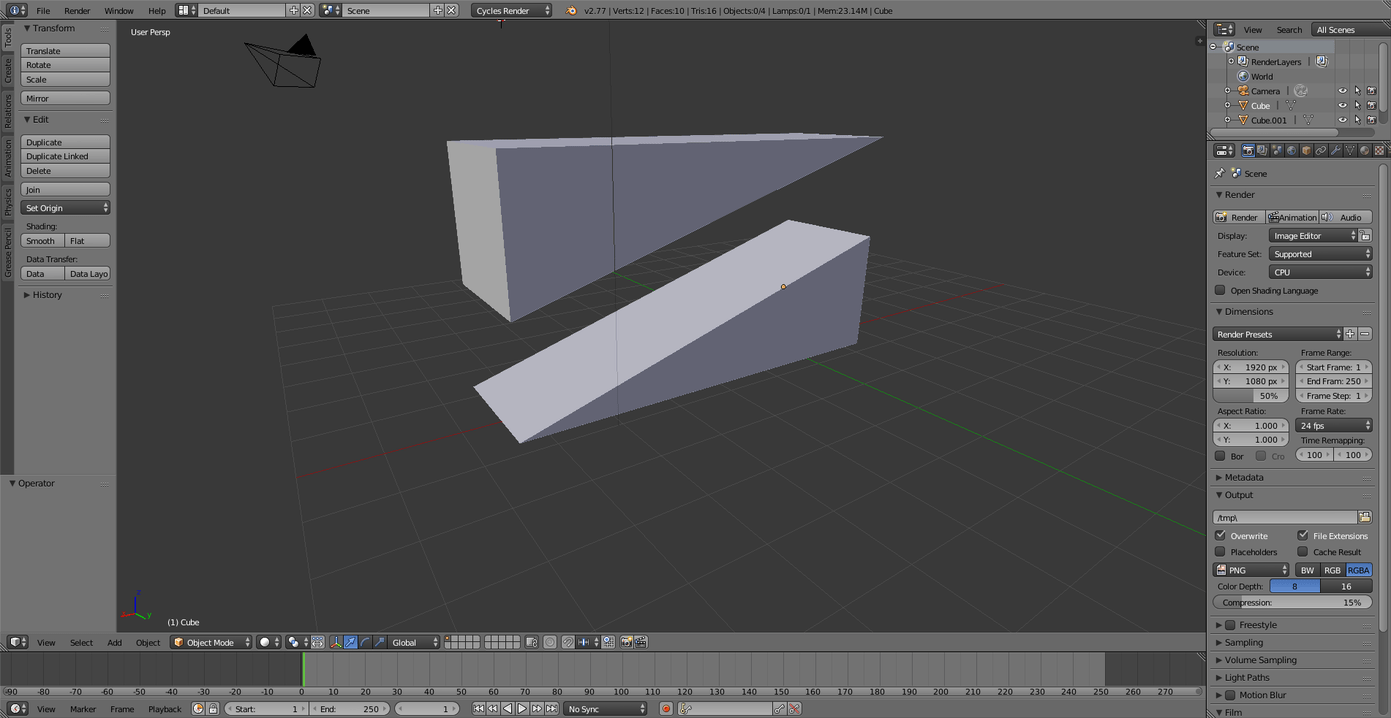The image size is (1391, 718).
Task: Click the record keyframe button in timeline
Action: tap(666, 709)
